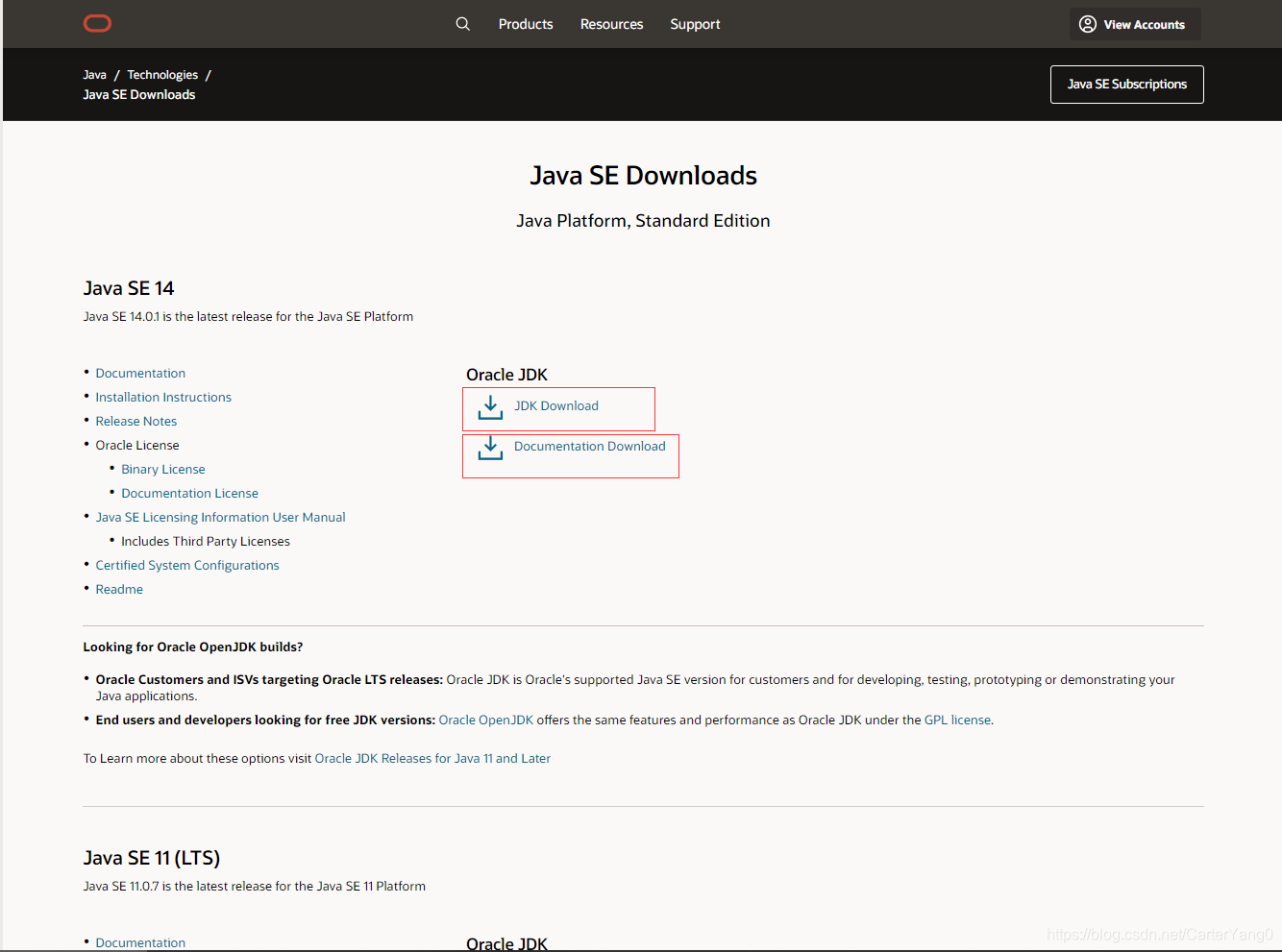The height and width of the screenshot is (952, 1282).
Task: Open the Resources menu
Action: (x=611, y=24)
